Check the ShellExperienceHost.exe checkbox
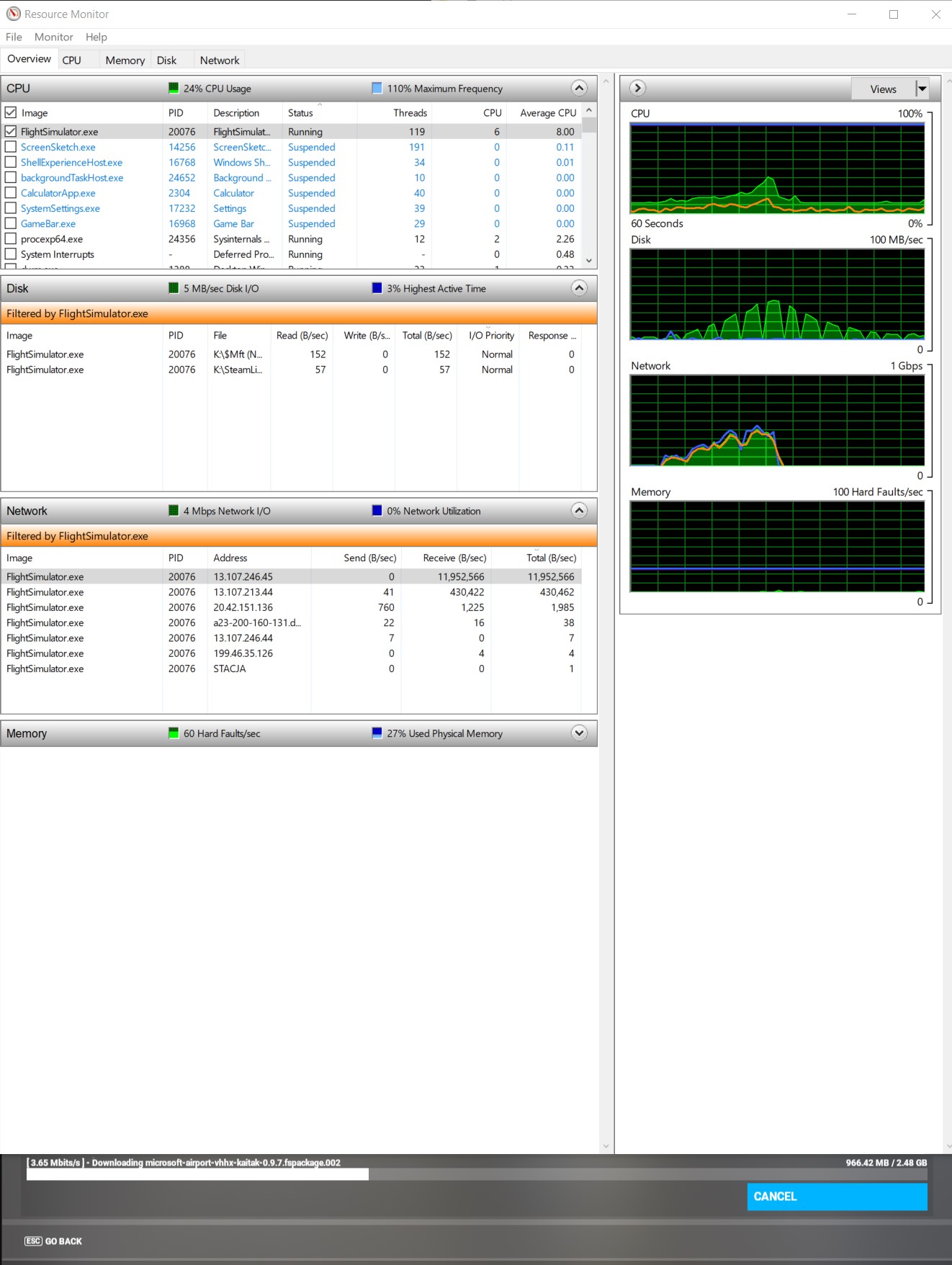The image size is (952, 1265). [x=11, y=162]
